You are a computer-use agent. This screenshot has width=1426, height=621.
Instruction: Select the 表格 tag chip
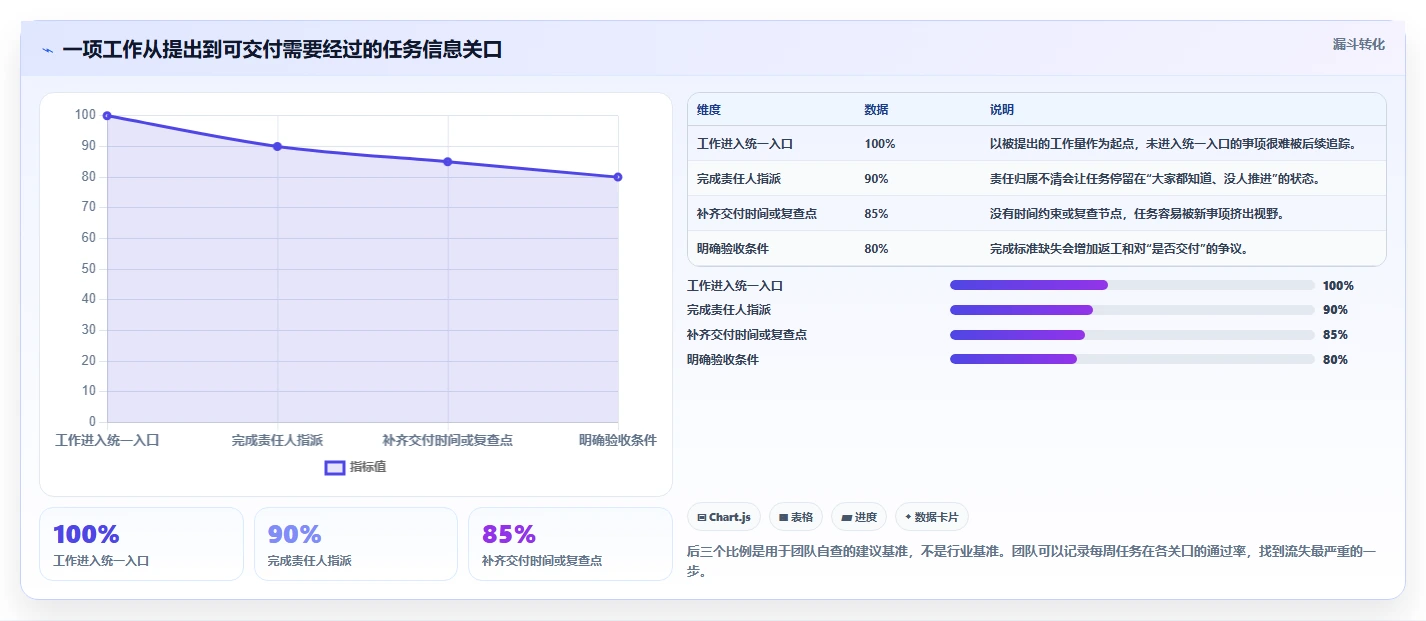coord(796,517)
